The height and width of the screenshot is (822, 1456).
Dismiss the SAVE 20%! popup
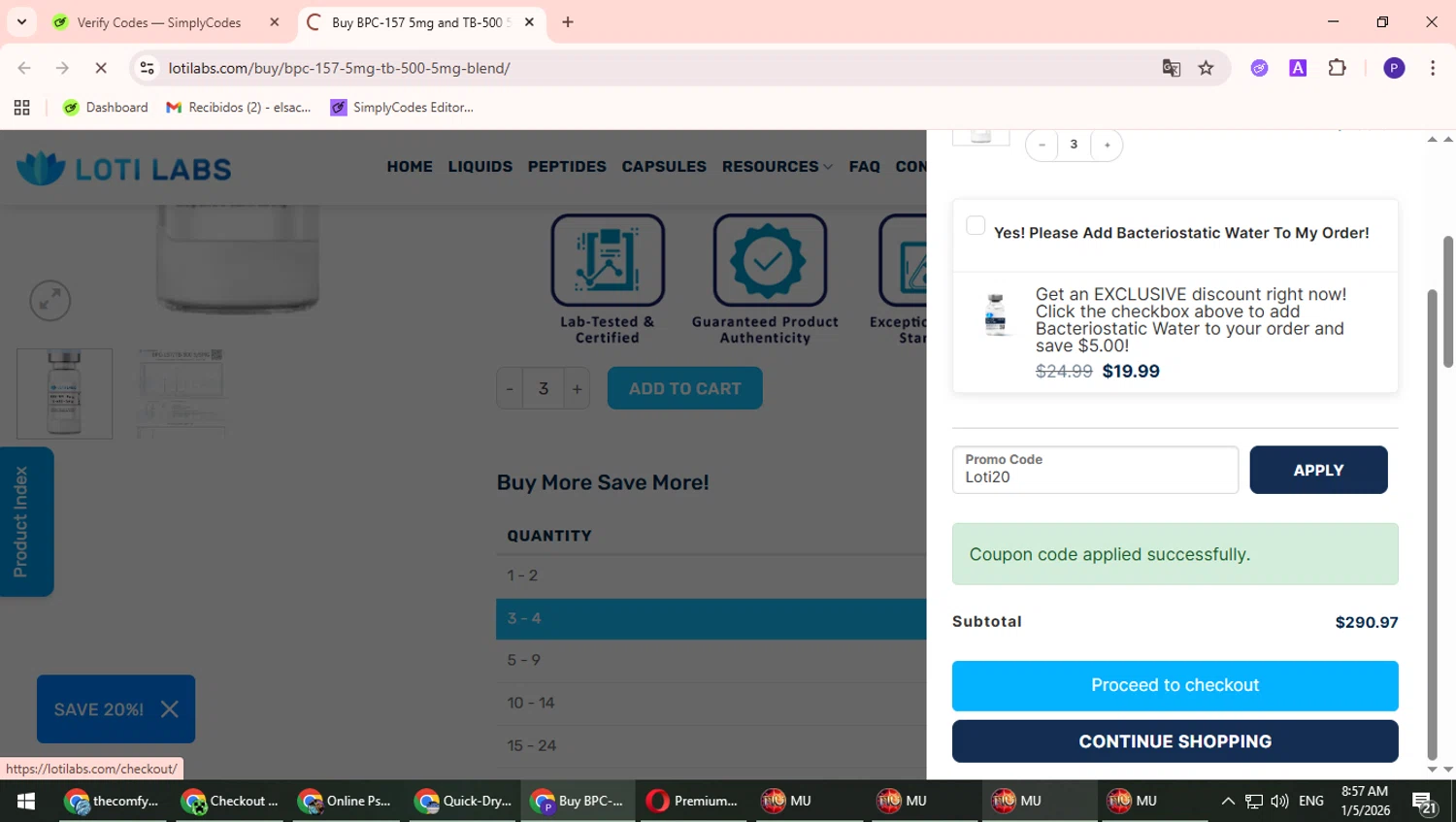[170, 709]
